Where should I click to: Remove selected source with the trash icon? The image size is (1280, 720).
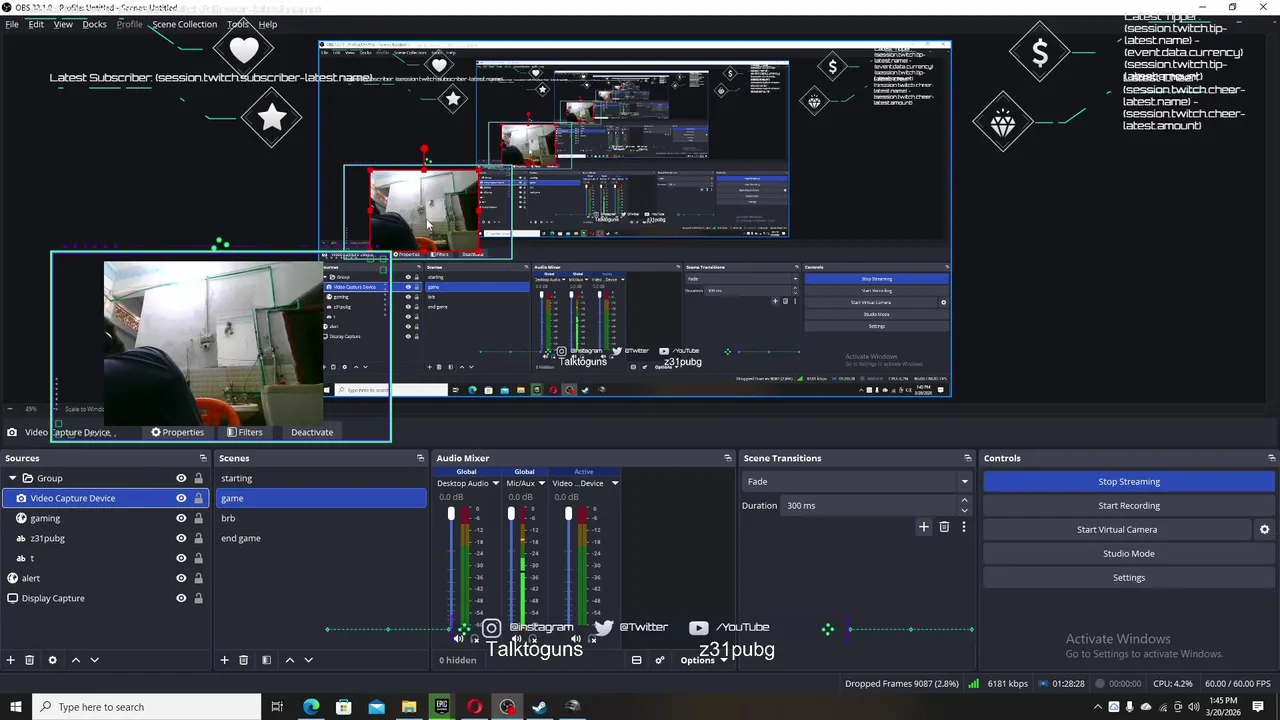[29, 660]
